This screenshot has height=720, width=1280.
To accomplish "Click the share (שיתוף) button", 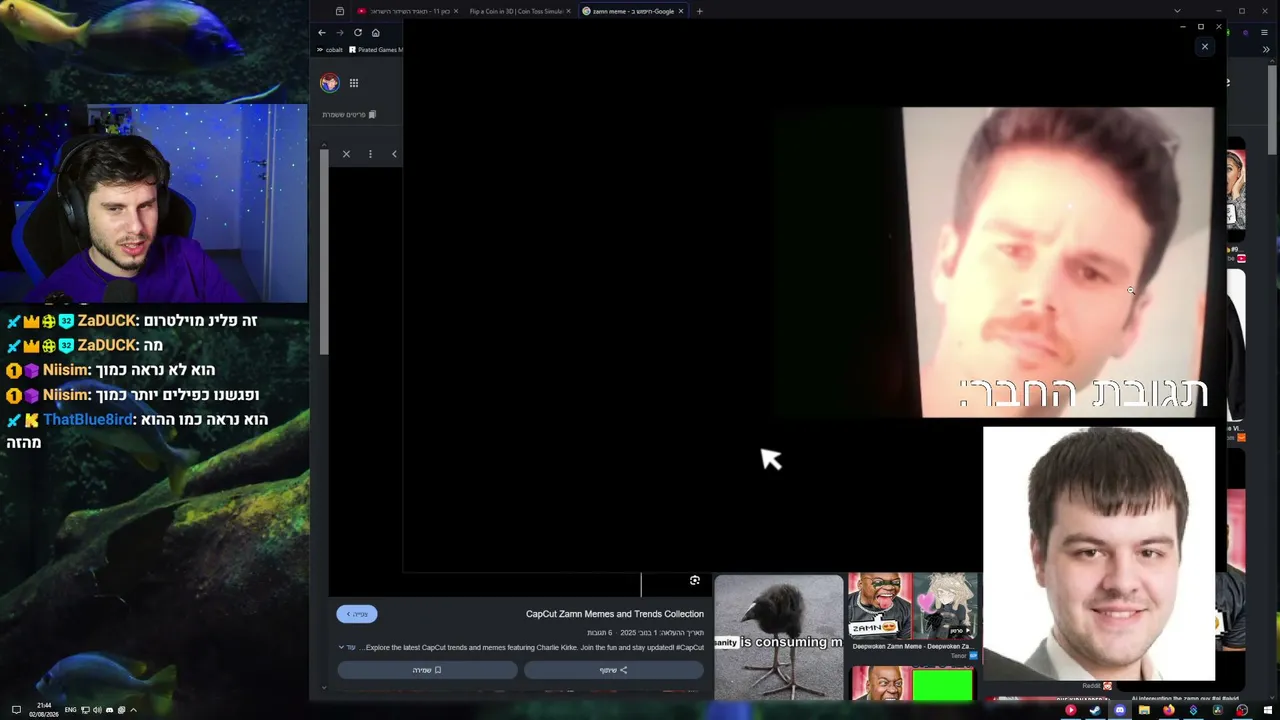I will 614,670.
